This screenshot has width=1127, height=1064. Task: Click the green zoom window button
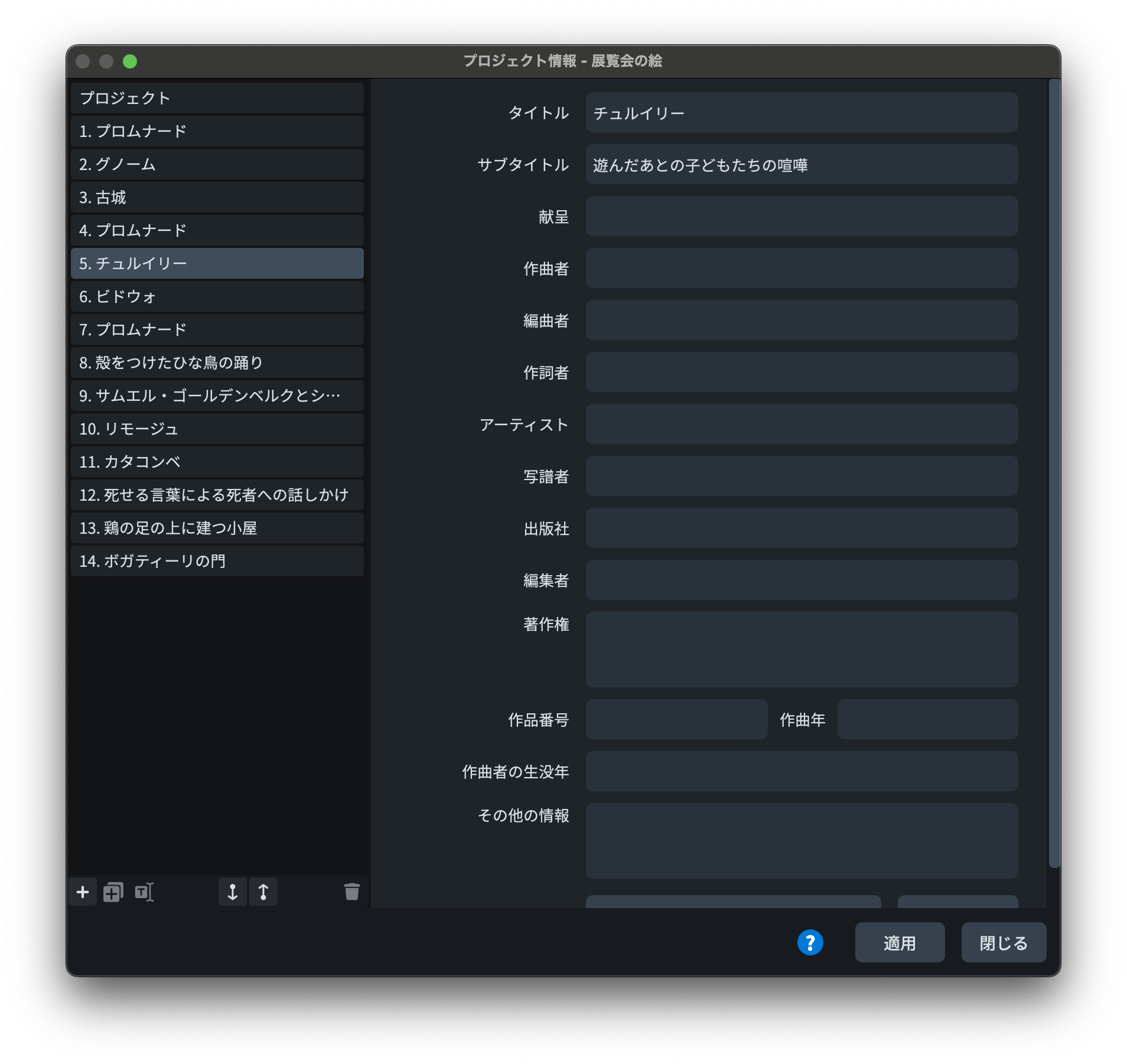coord(130,61)
